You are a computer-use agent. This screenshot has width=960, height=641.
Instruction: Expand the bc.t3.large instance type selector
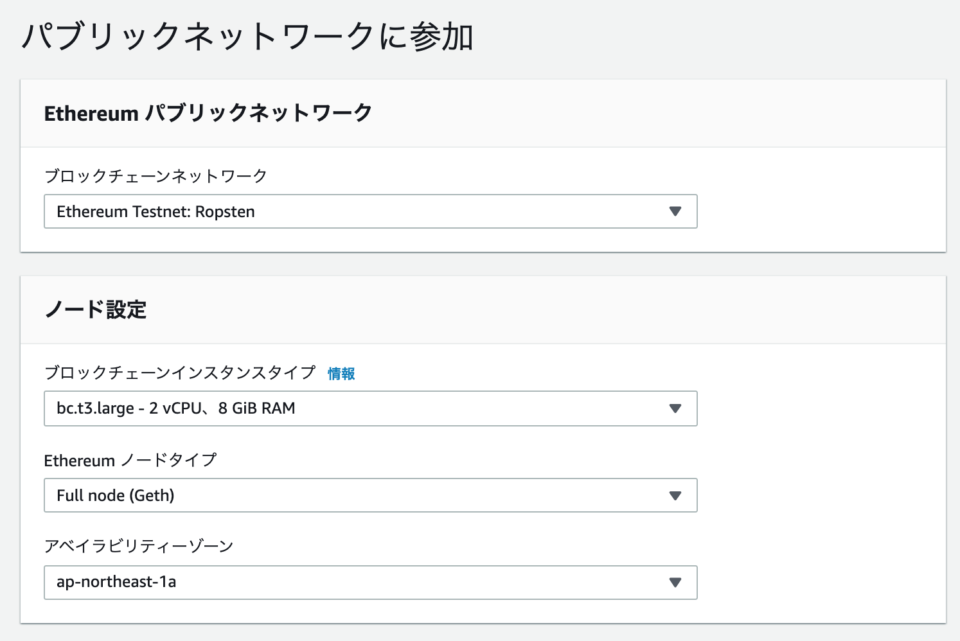(x=370, y=408)
